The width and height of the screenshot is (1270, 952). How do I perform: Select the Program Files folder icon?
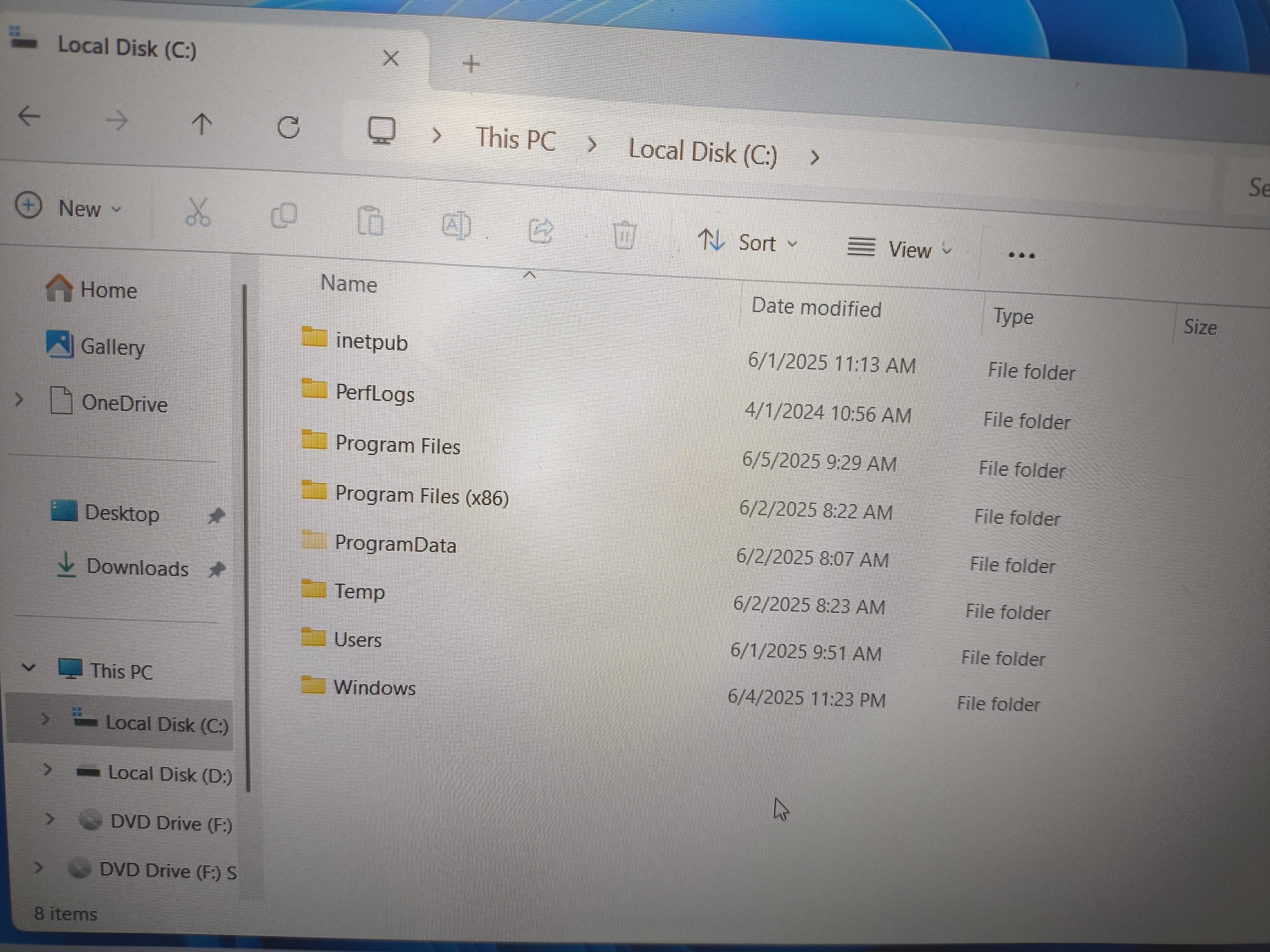314,440
